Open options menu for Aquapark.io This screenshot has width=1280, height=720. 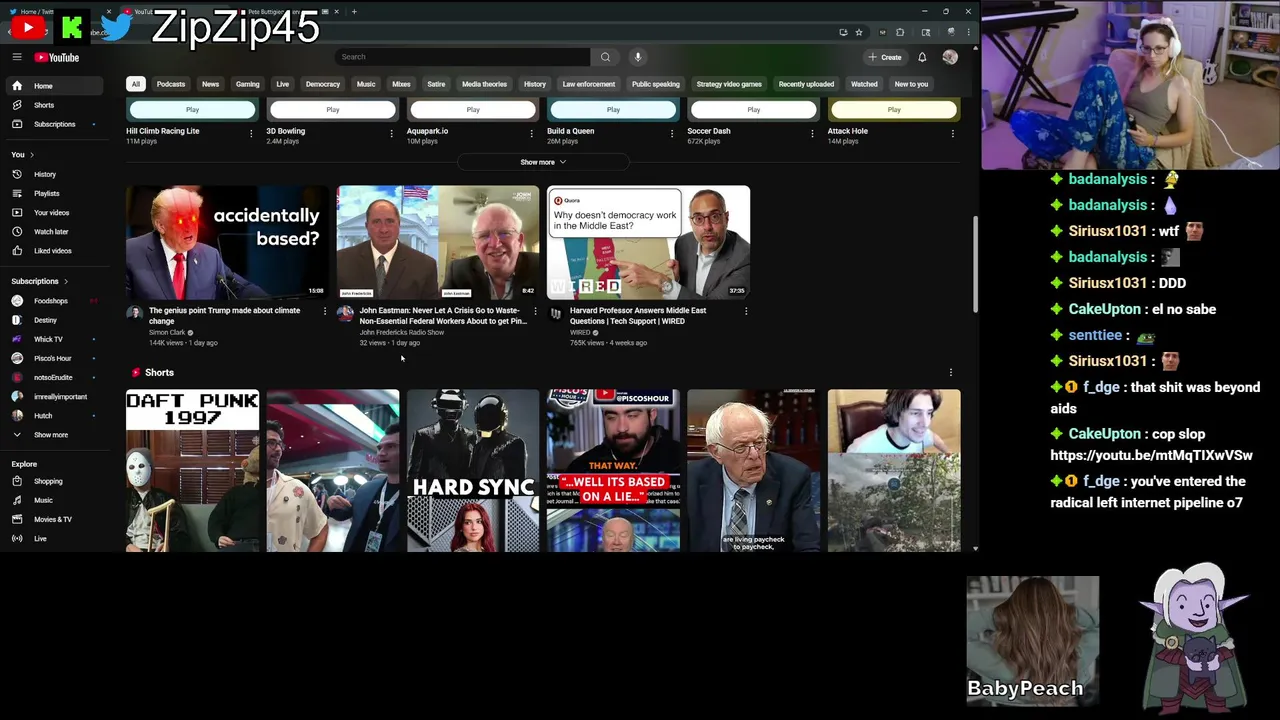point(531,133)
